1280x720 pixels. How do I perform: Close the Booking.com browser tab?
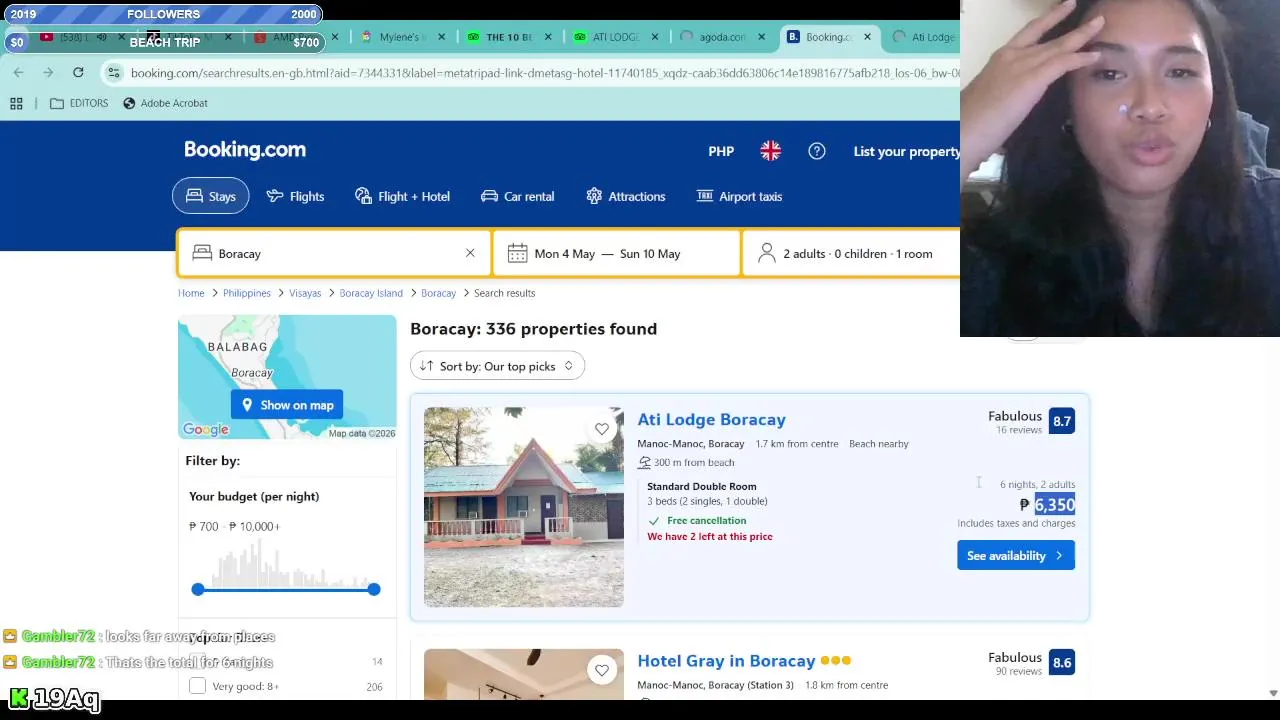click(x=867, y=37)
